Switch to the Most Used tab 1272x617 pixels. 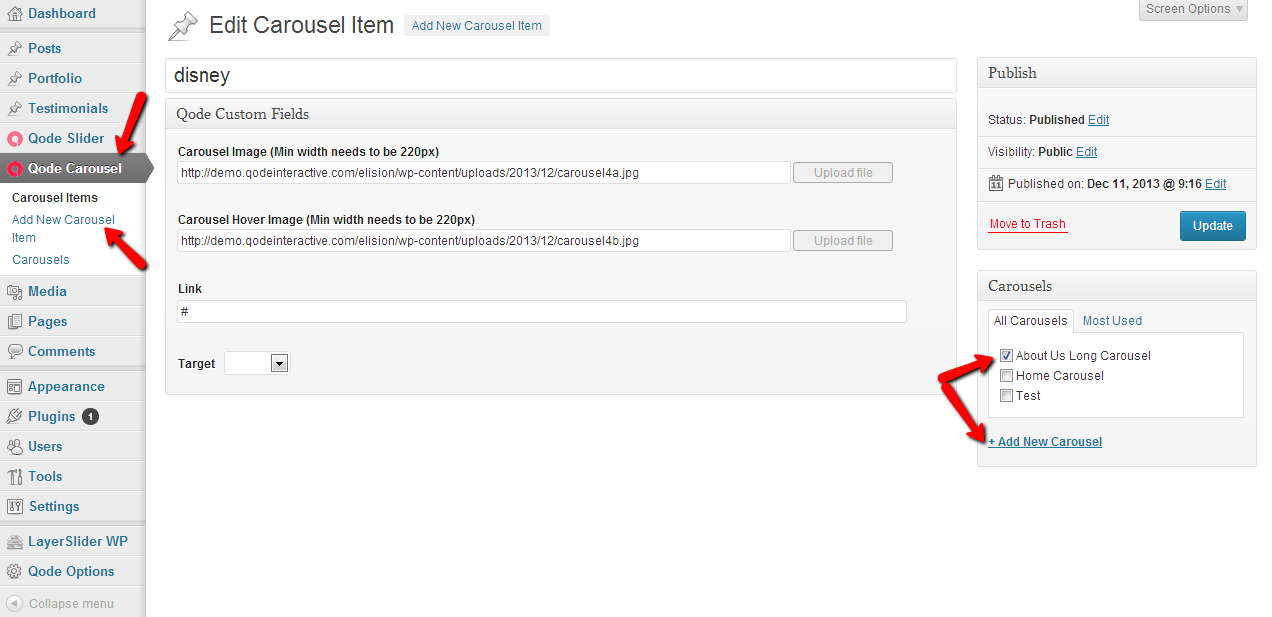[1112, 321]
